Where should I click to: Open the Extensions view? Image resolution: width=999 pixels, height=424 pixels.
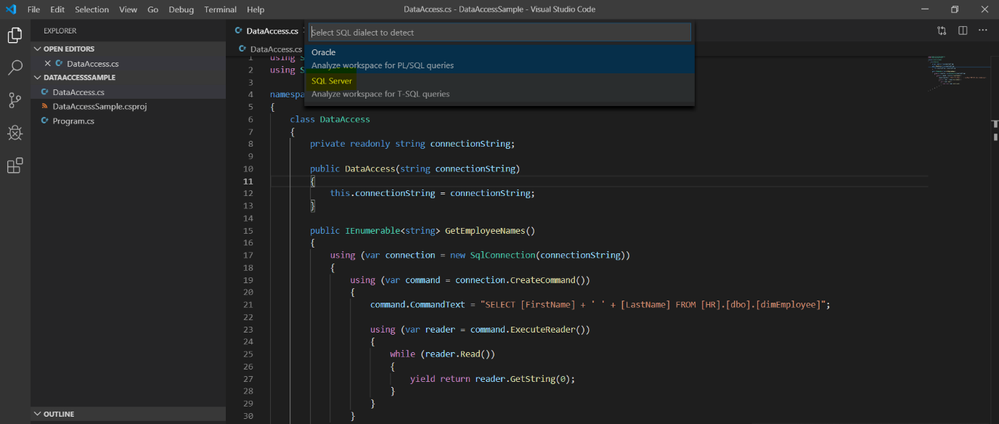tap(15, 166)
